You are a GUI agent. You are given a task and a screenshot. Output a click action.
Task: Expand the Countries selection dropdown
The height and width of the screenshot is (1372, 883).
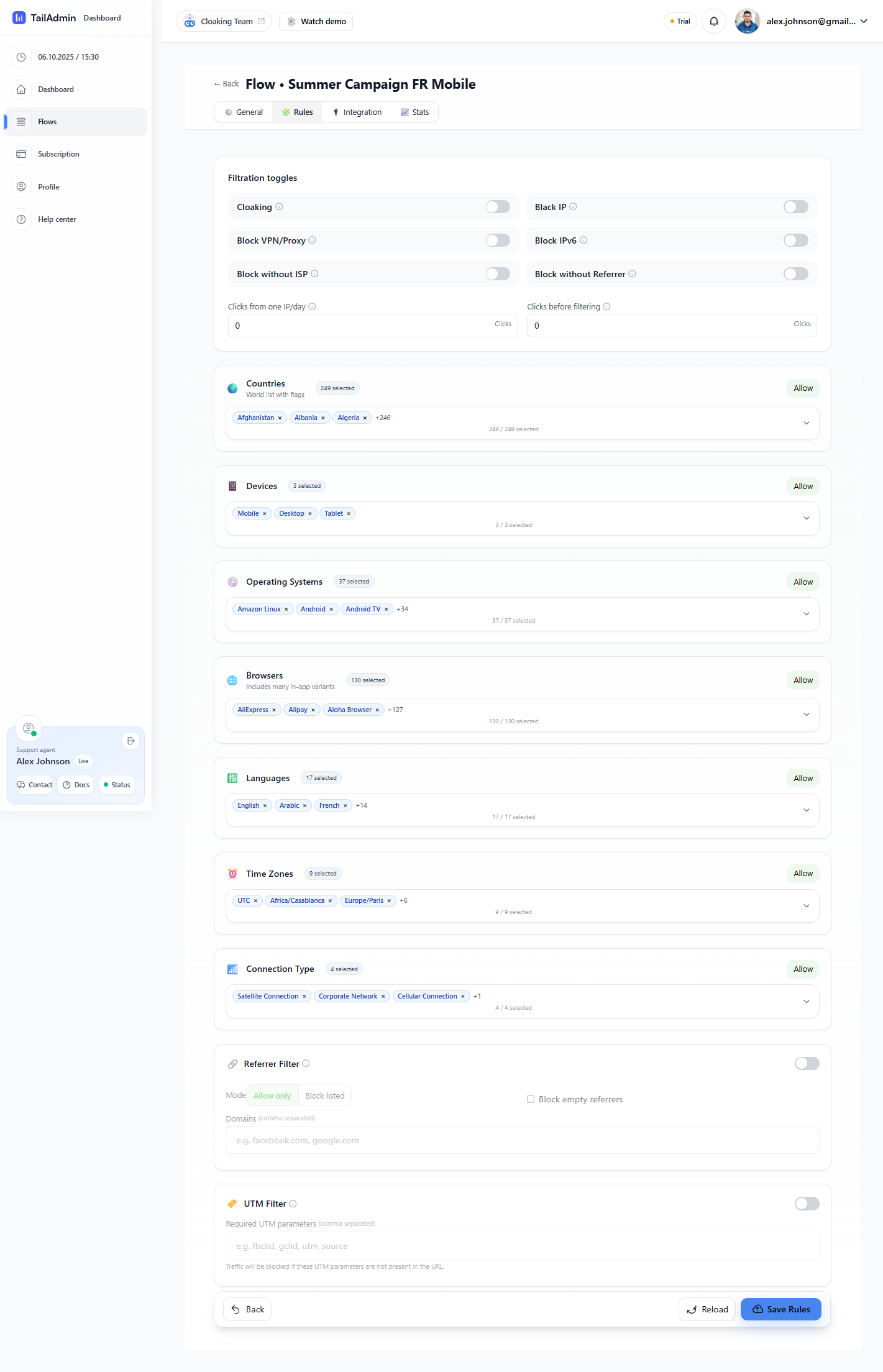tap(806, 423)
